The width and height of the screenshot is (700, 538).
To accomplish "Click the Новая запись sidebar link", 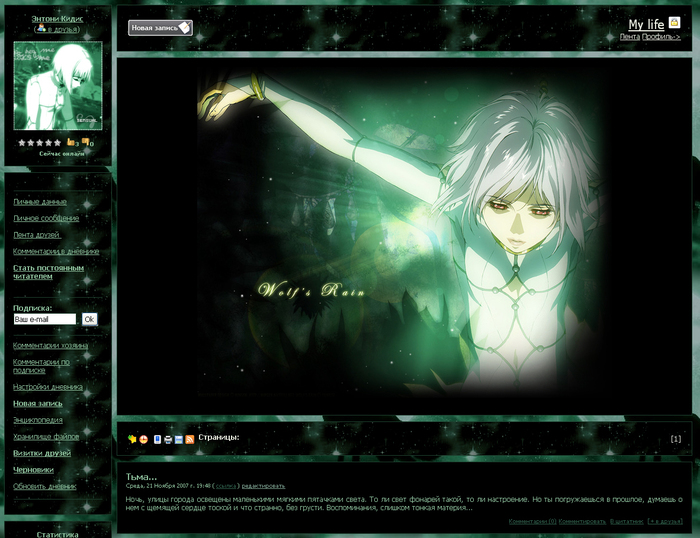I will [x=38, y=404].
